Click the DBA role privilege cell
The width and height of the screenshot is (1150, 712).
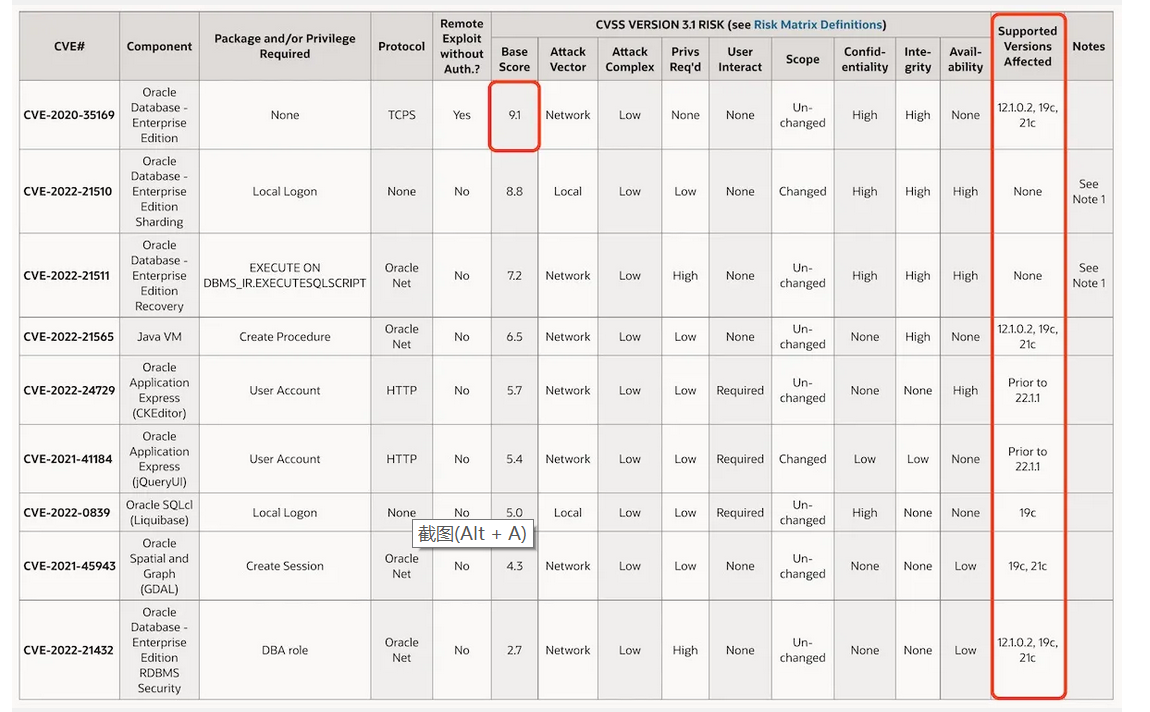(285, 650)
